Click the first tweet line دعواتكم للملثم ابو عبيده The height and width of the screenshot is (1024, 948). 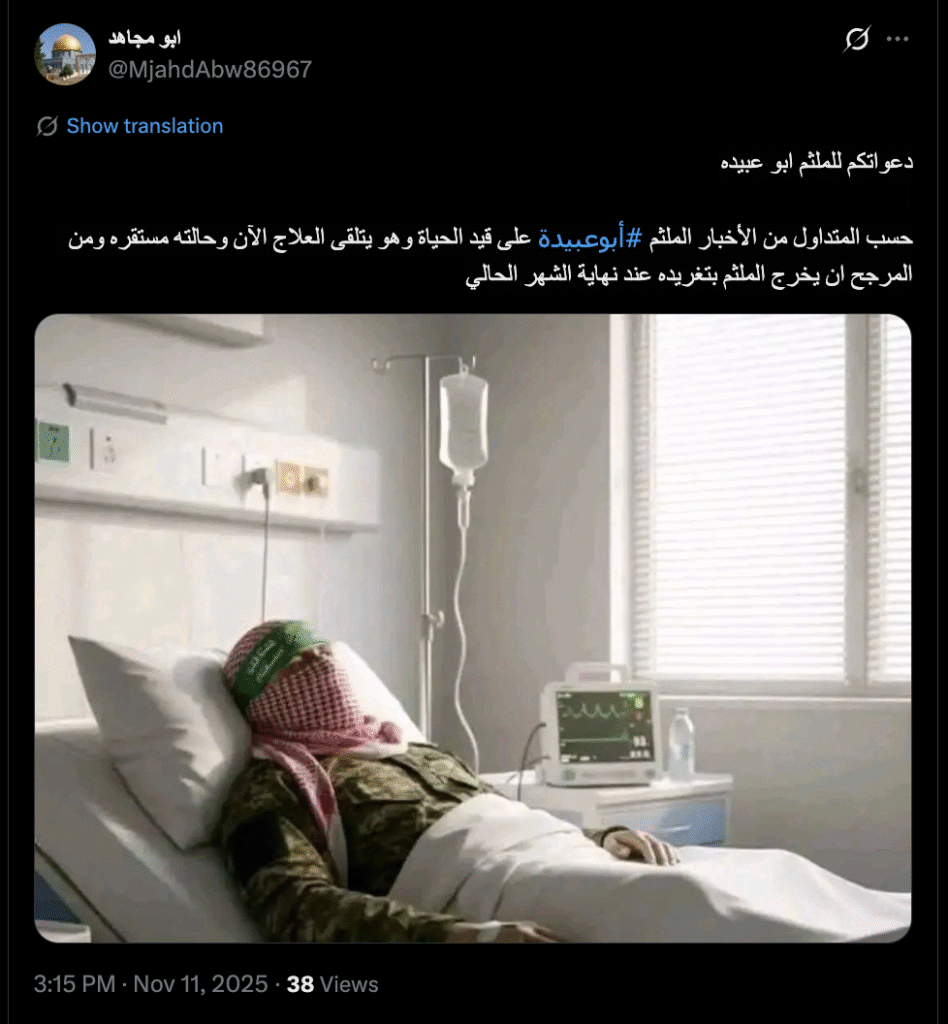point(816,162)
